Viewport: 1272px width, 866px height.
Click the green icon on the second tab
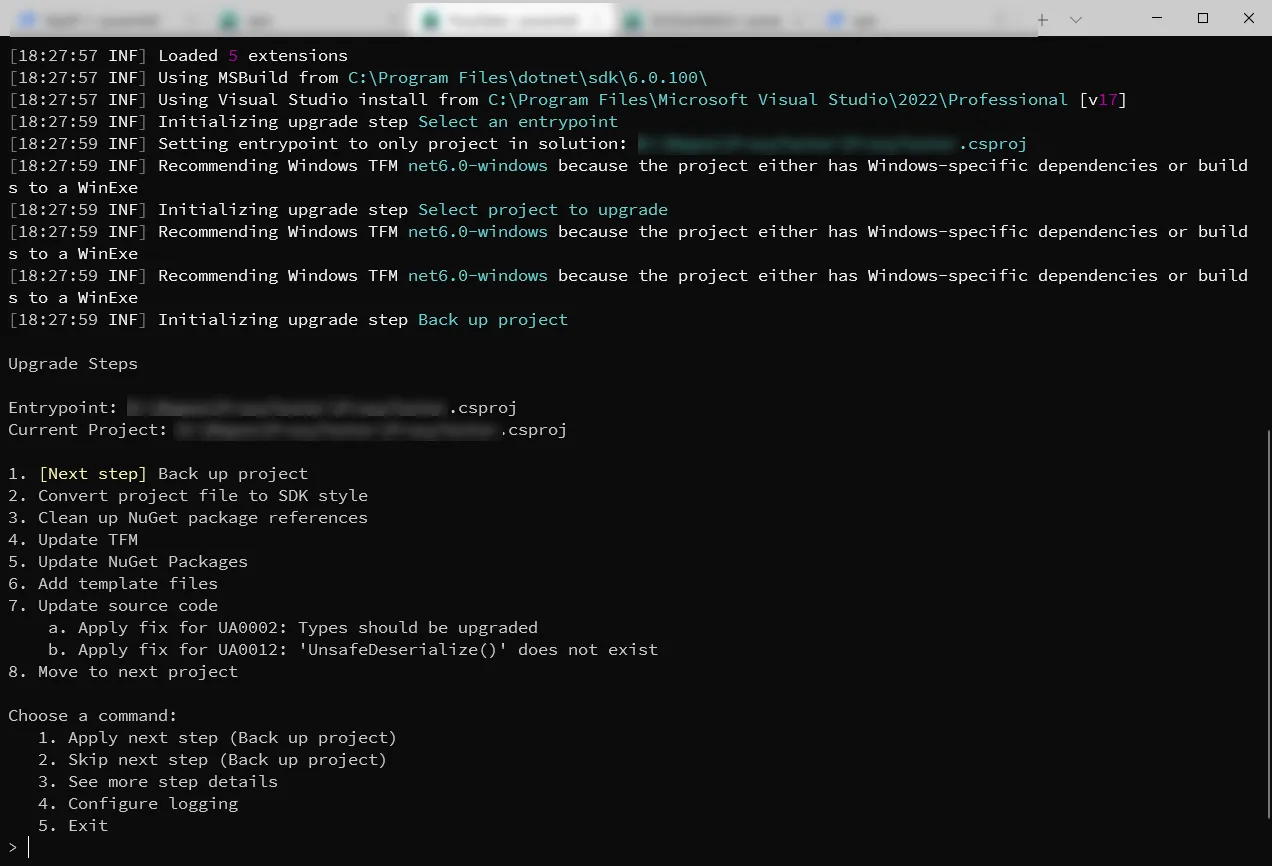click(x=230, y=19)
